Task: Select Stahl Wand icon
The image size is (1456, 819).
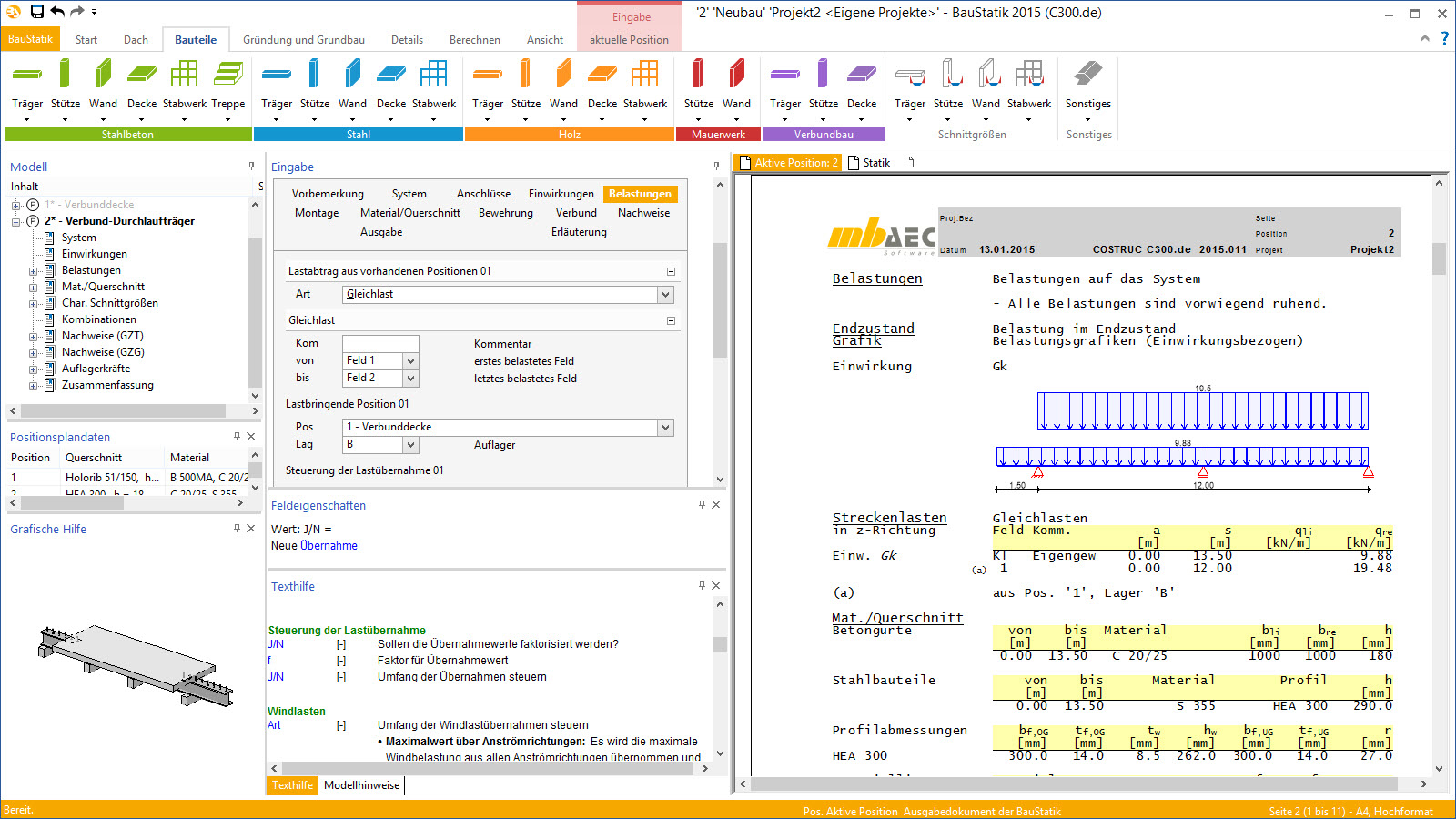Action: (x=353, y=75)
